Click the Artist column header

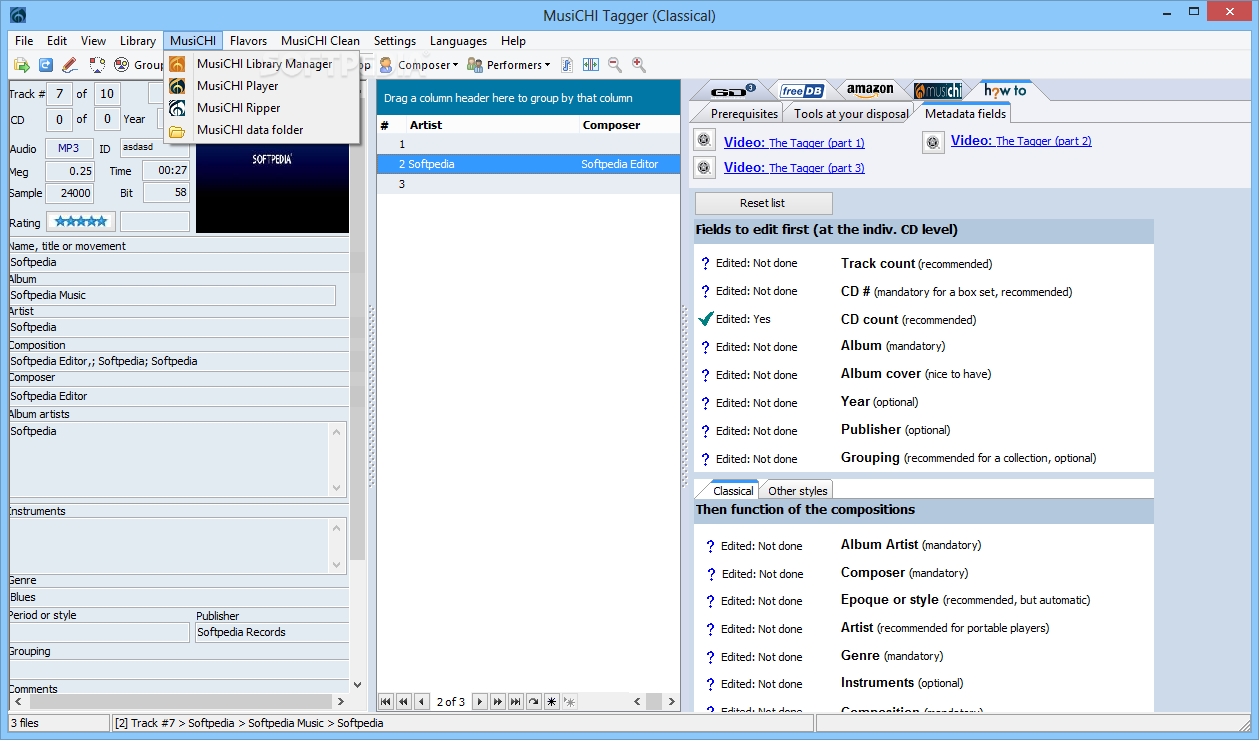[493, 125]
